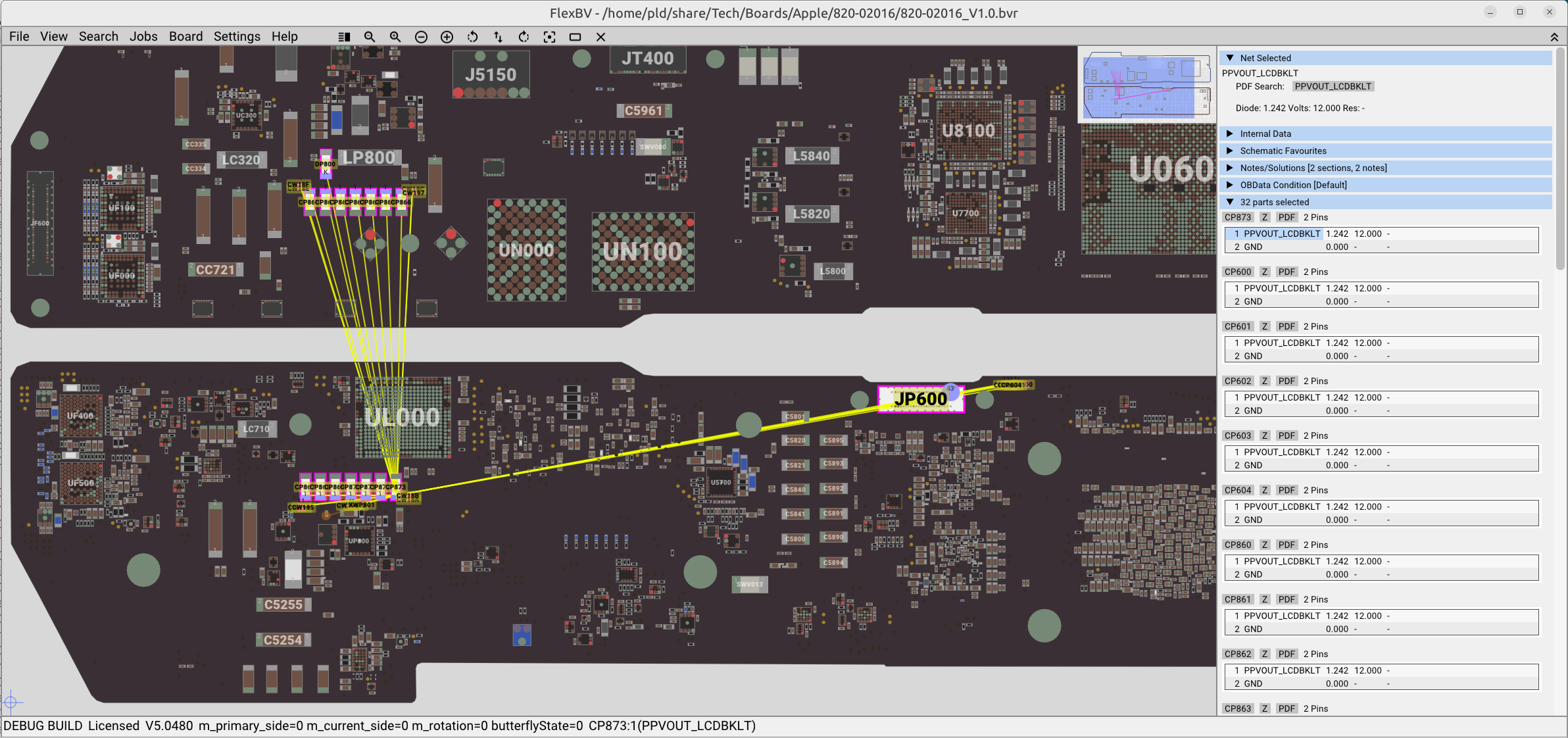The image size is (1568, 738).
Task: Click the Z button next to CP600
Action: (x=1264, y=272)
